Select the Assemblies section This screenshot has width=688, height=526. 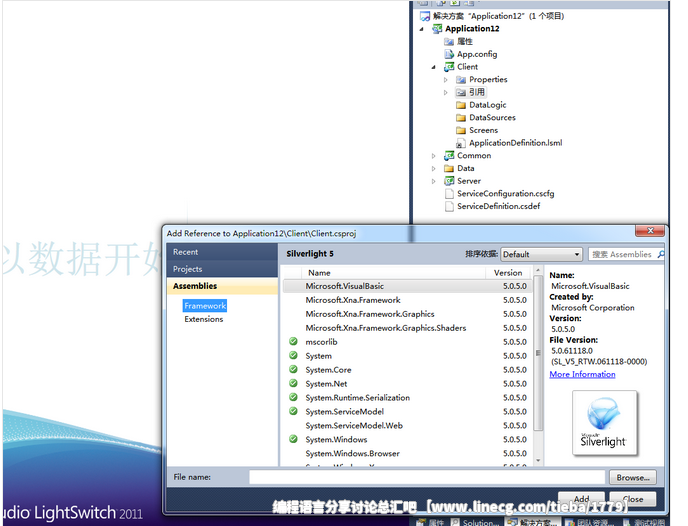(222, 286)
